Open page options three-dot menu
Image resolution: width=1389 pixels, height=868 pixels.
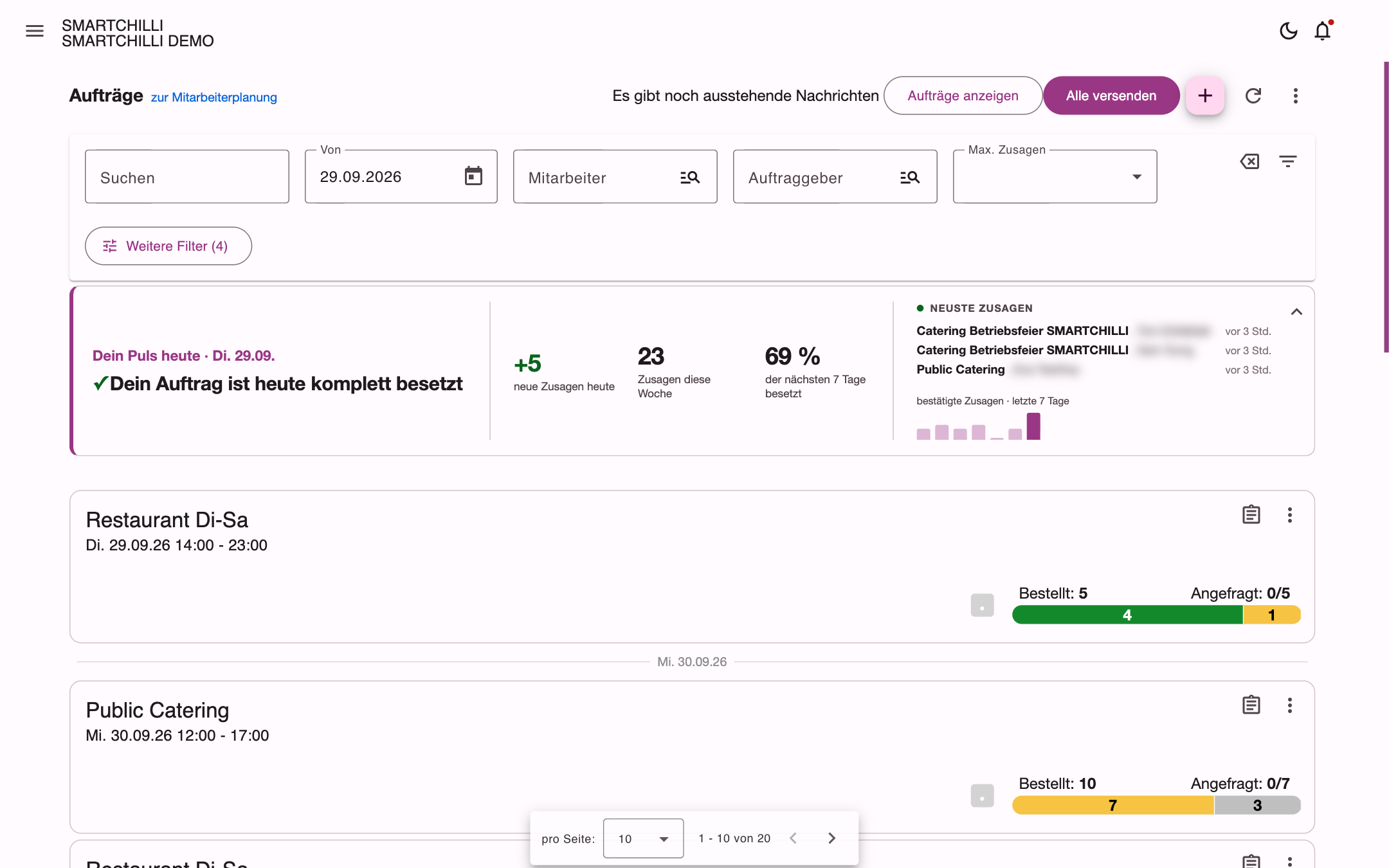[1295, 96]
